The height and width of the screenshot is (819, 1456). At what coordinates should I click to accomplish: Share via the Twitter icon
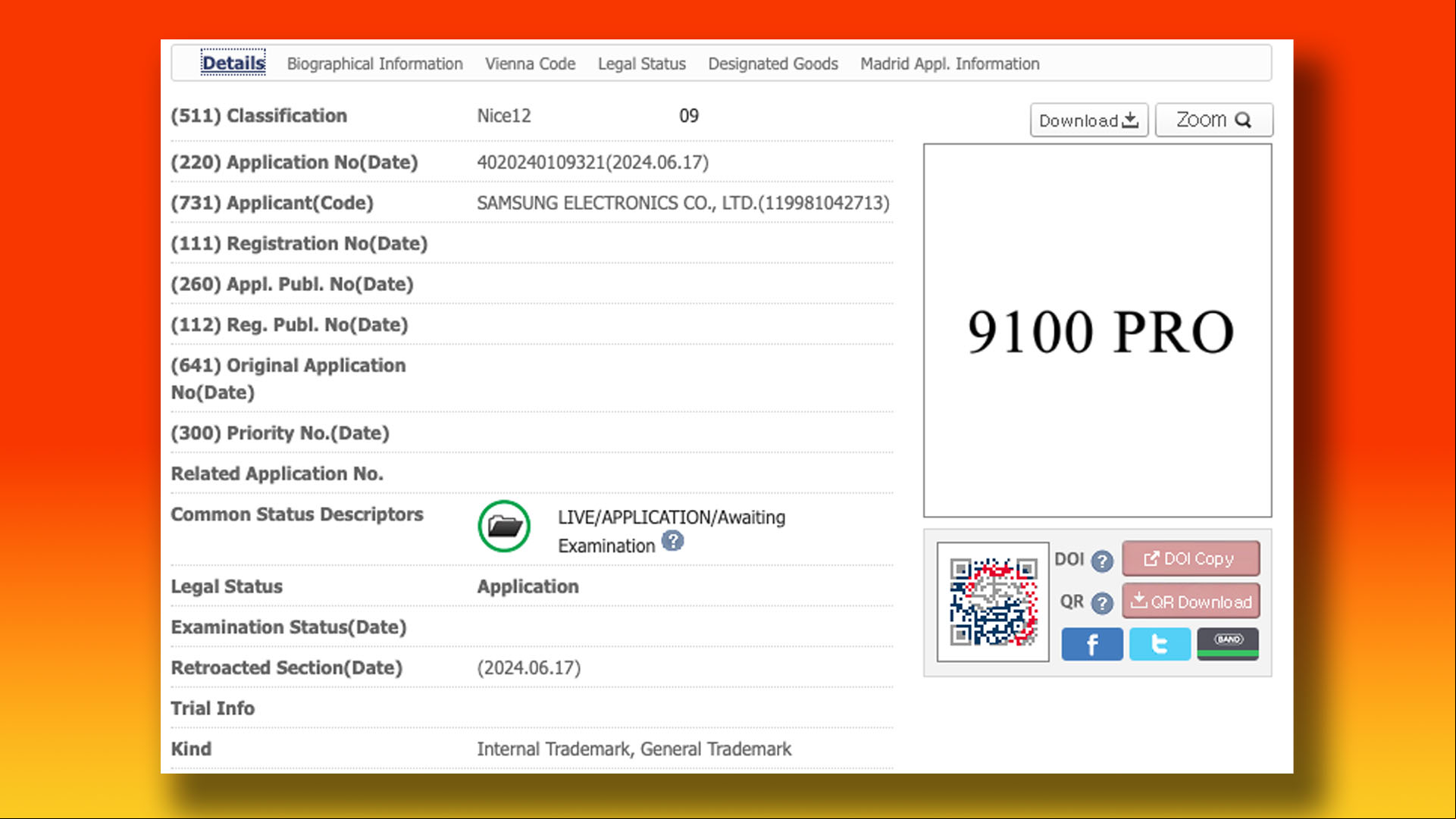[x=1160, y=644]
